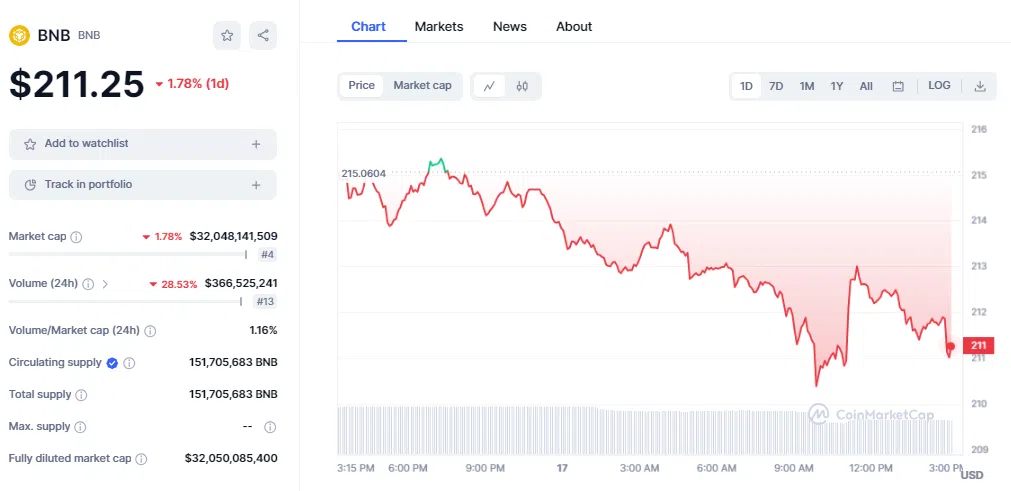Click the Market cap info icon
This screenshot has height=491, width=1011.
77,237
